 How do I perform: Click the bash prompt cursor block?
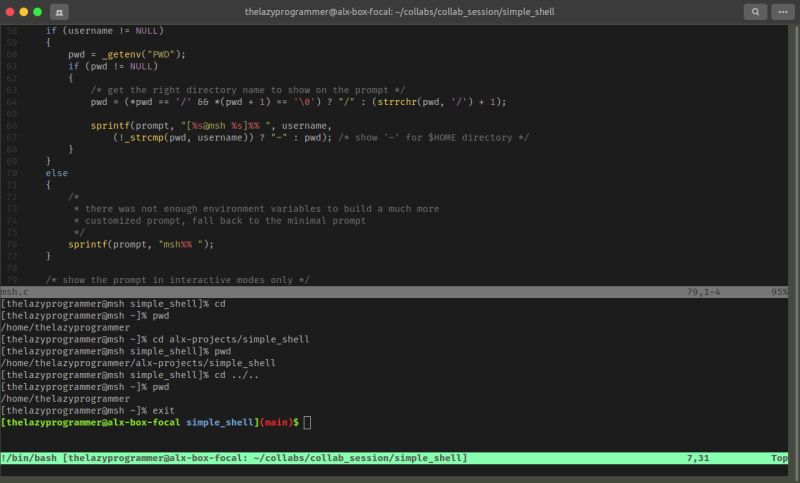tap(307, 422)
